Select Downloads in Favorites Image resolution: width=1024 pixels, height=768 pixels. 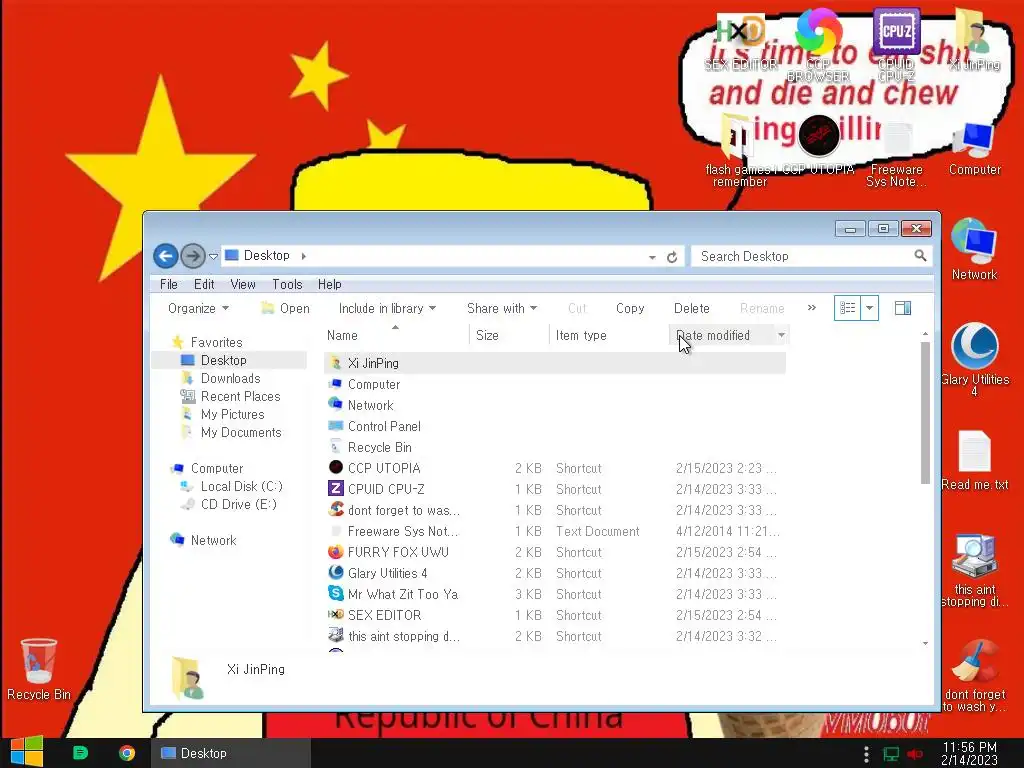pos(230,378)
